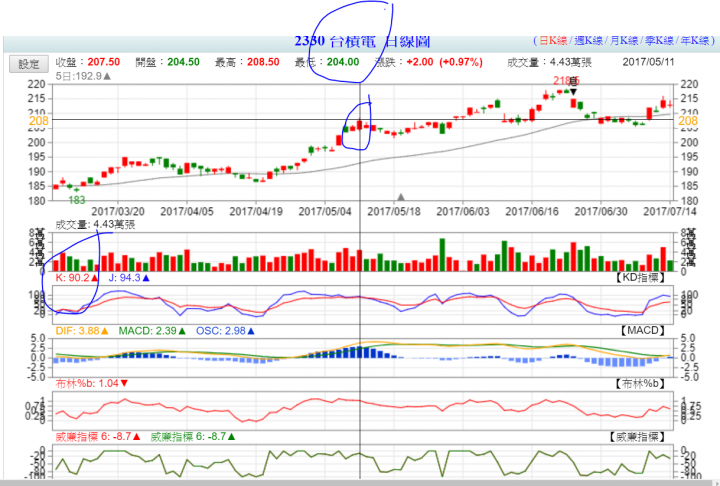Click the 2017/04/19 date axis label

(x=256, y=212)
